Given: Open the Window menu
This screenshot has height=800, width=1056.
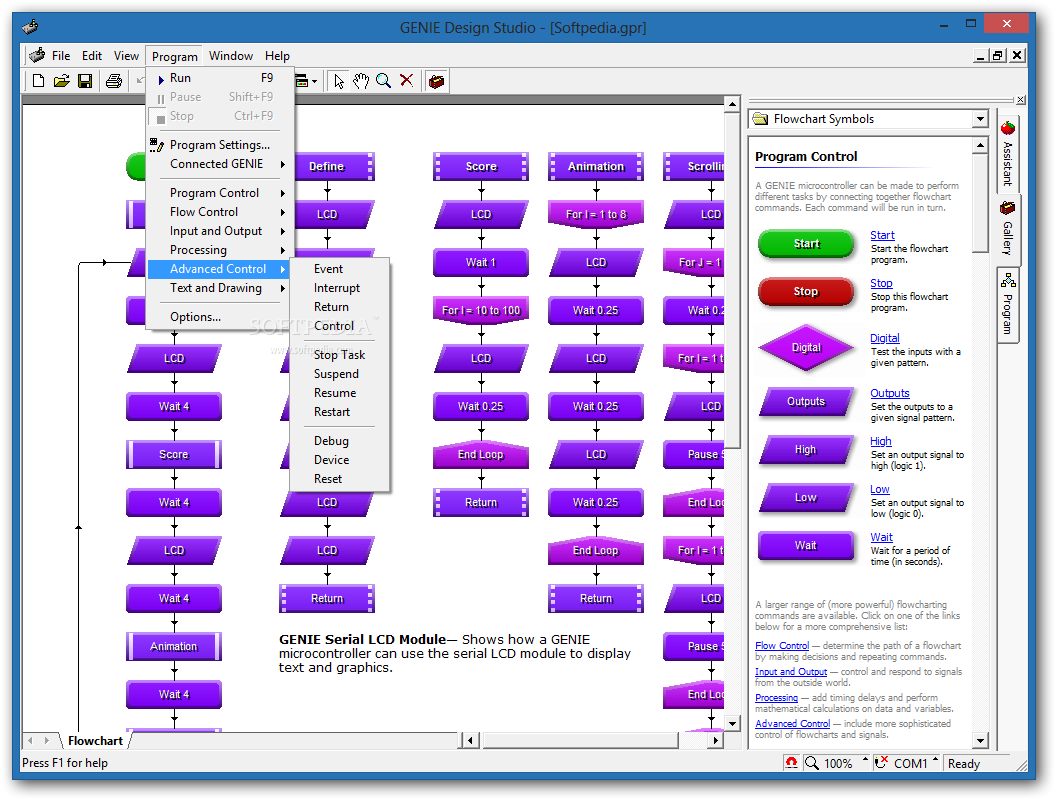Looking at the screenshot, I should point(231,56).
